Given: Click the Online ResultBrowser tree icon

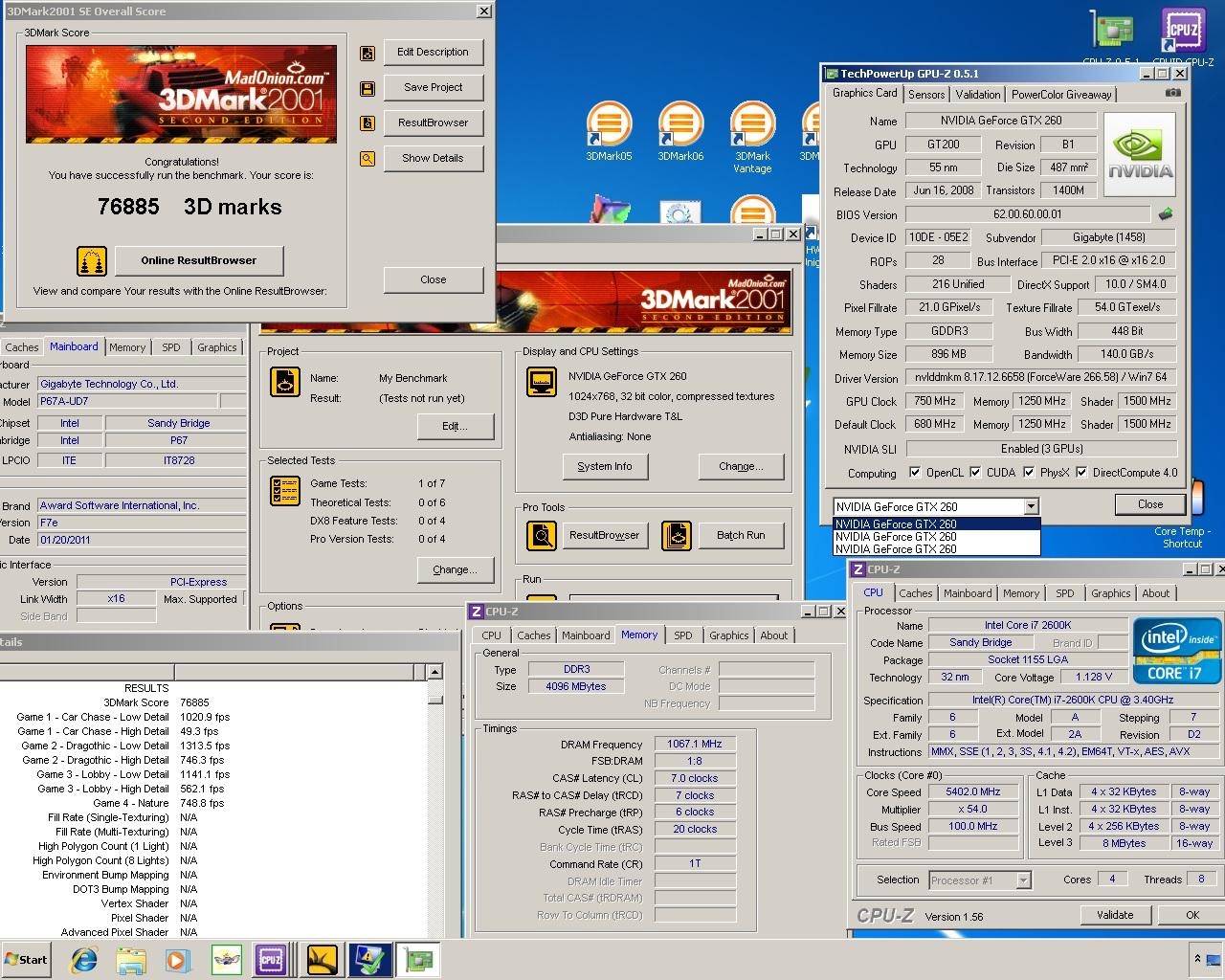Looking at the screenshot, I should click(91, 260).
